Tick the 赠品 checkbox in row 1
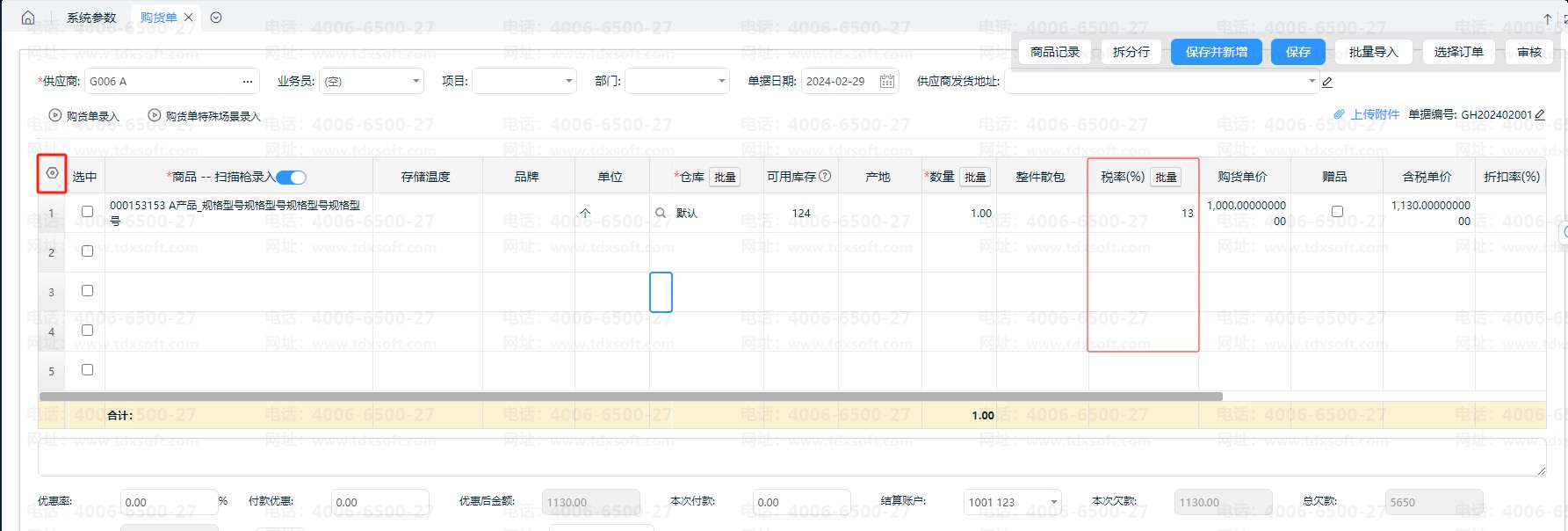This screenshot has width=1568, height=531. click(x=1337, y=211)
